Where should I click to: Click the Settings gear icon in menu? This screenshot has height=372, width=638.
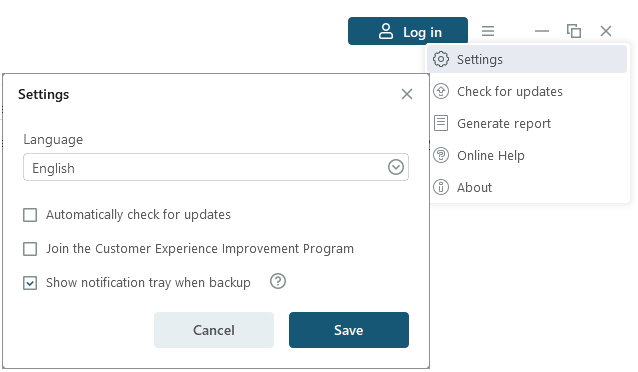pos(441,59)
